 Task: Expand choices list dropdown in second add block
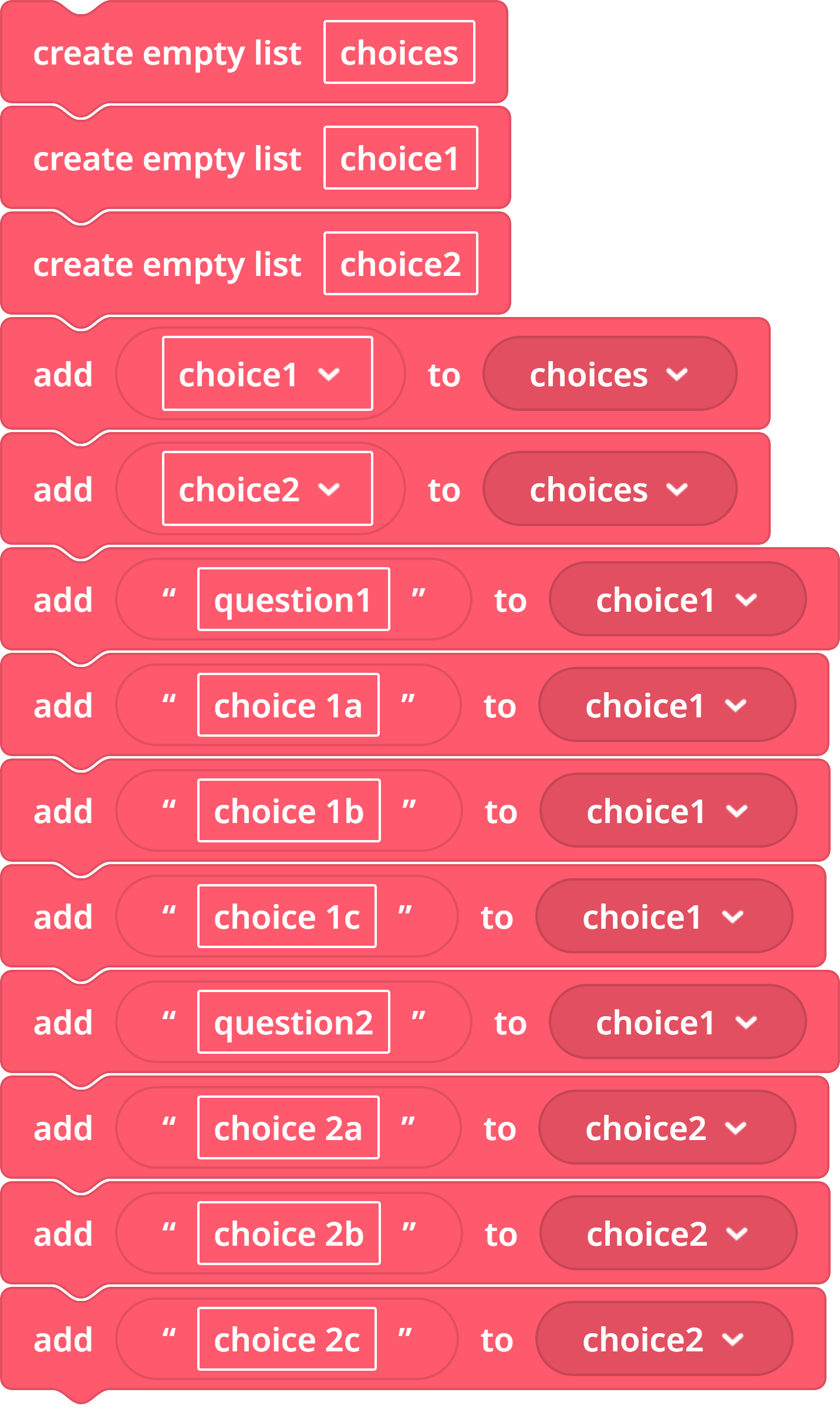pos(609,488)
